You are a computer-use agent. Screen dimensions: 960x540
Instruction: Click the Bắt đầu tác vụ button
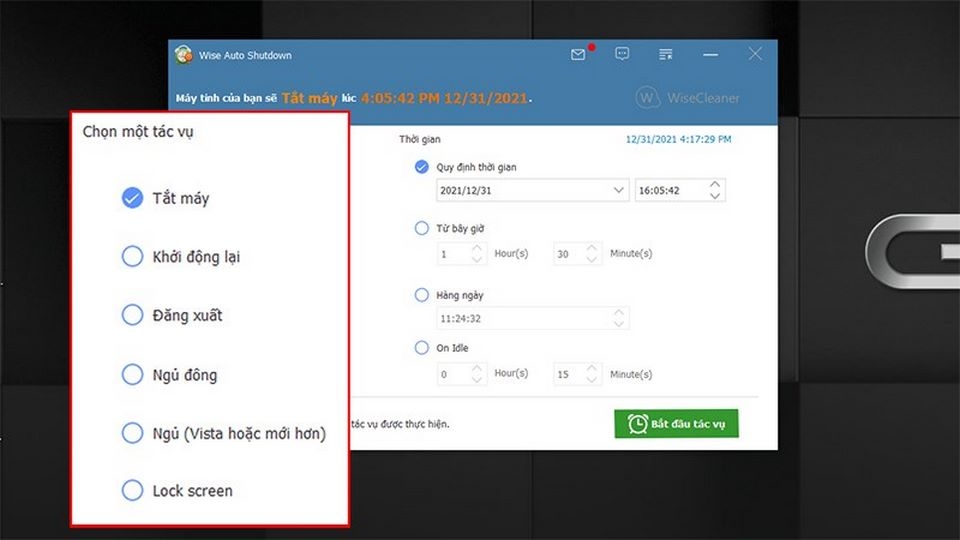pos(676,424)
